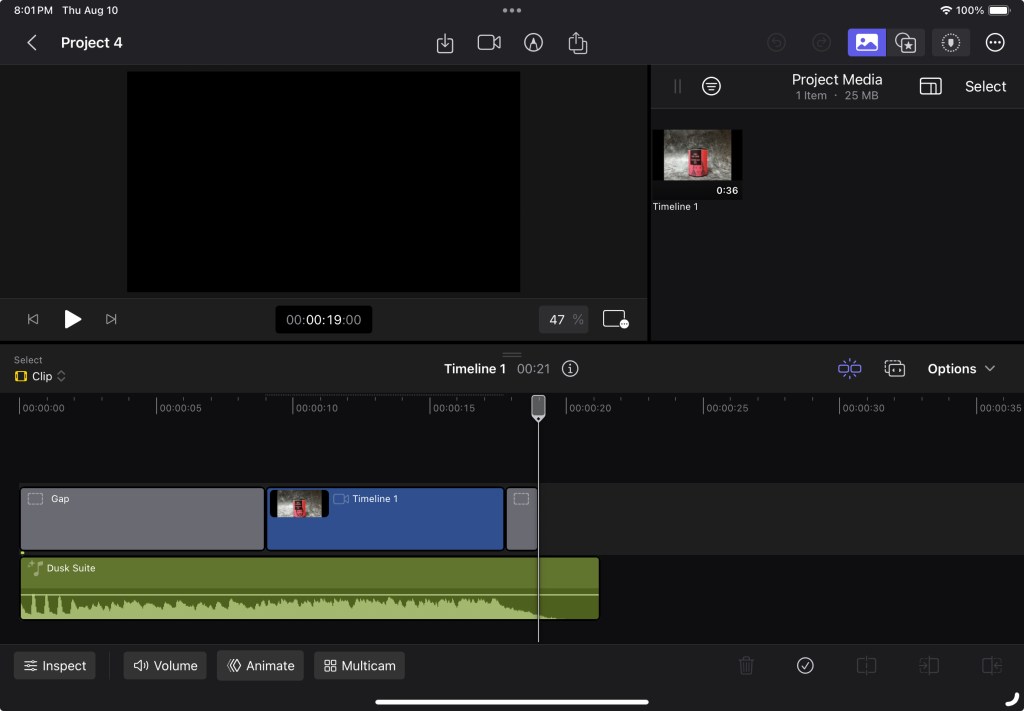Toggle the photos media browser button
The width and height of the screenshot is (1024, 711).
(x=866, y=43)
